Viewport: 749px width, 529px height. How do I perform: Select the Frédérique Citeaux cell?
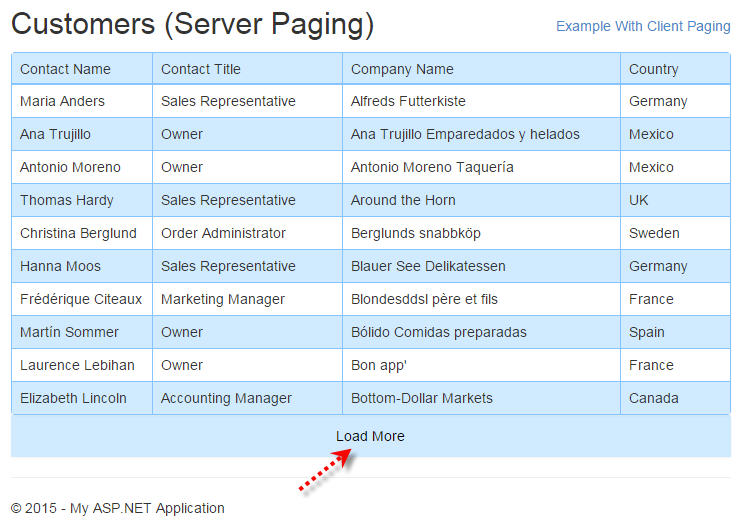[x=82, y=299]
